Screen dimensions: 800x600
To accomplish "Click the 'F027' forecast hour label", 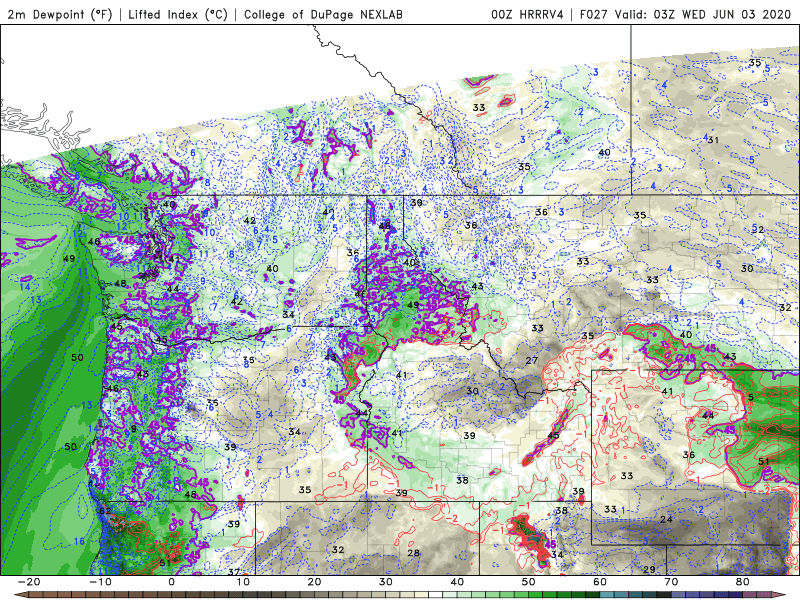I will click(594, 14).
